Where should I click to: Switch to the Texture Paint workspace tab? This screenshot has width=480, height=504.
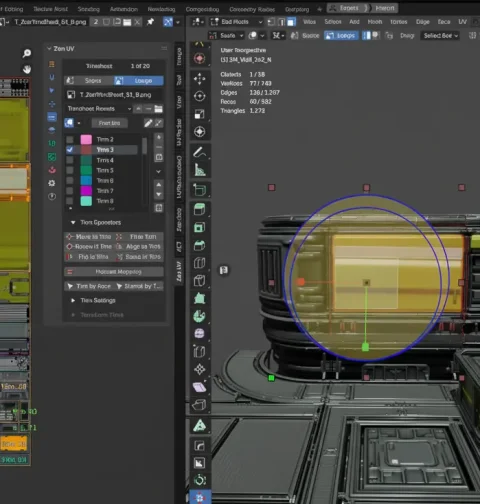pyautogui.click(x=51, y=9)
